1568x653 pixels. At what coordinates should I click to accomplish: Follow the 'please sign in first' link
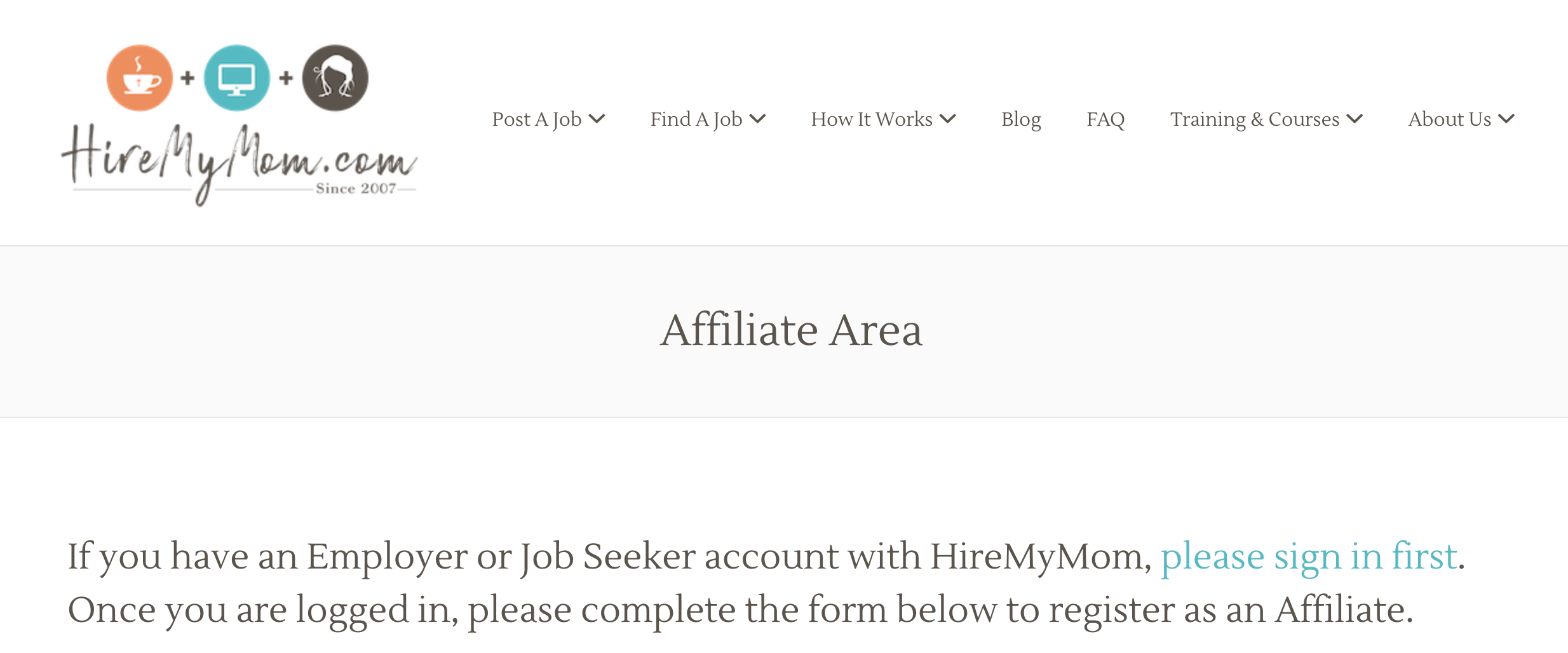1309,557
